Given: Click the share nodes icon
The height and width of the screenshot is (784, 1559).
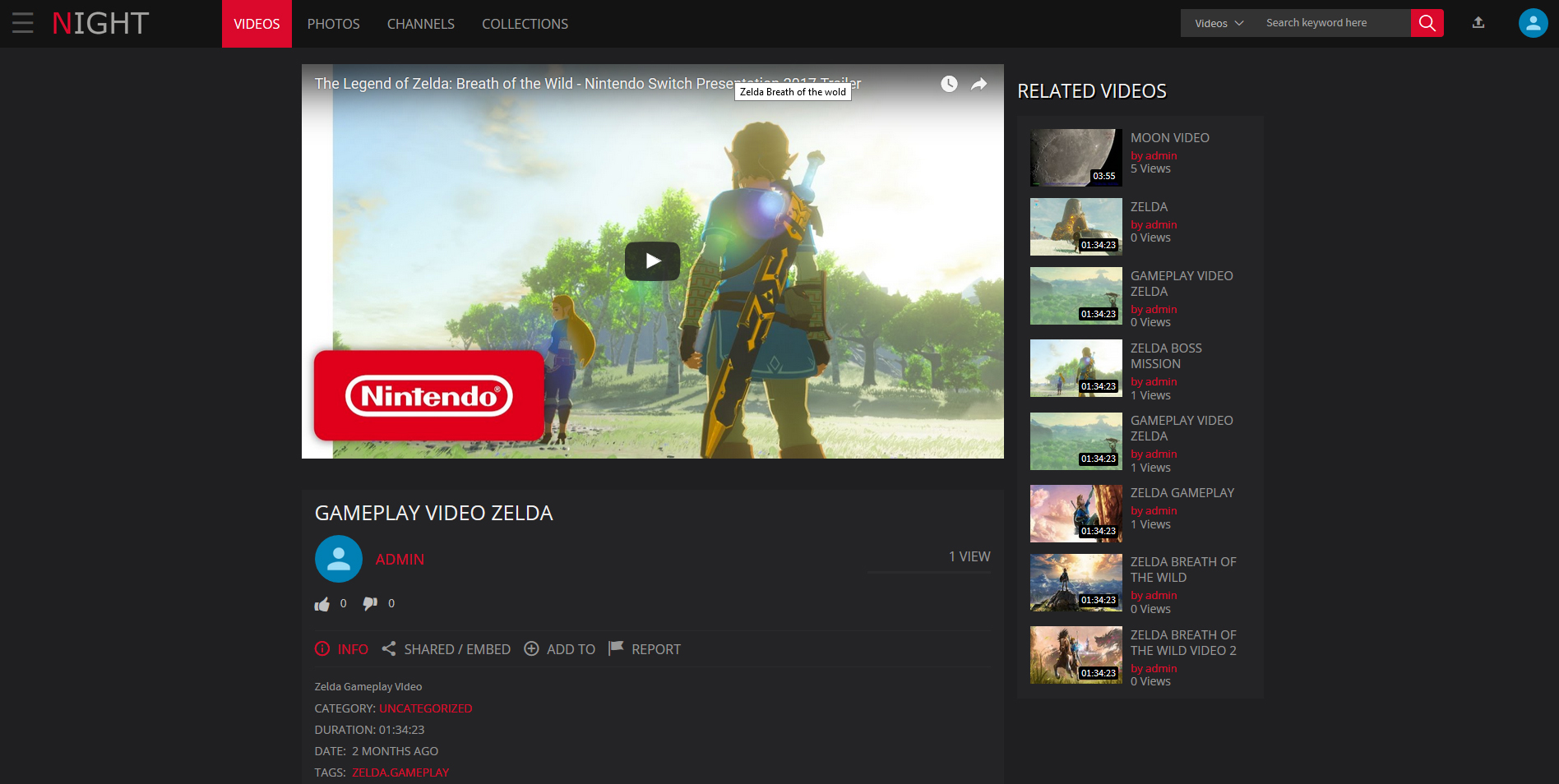Looking at the screenshot, I should (389, 648).
